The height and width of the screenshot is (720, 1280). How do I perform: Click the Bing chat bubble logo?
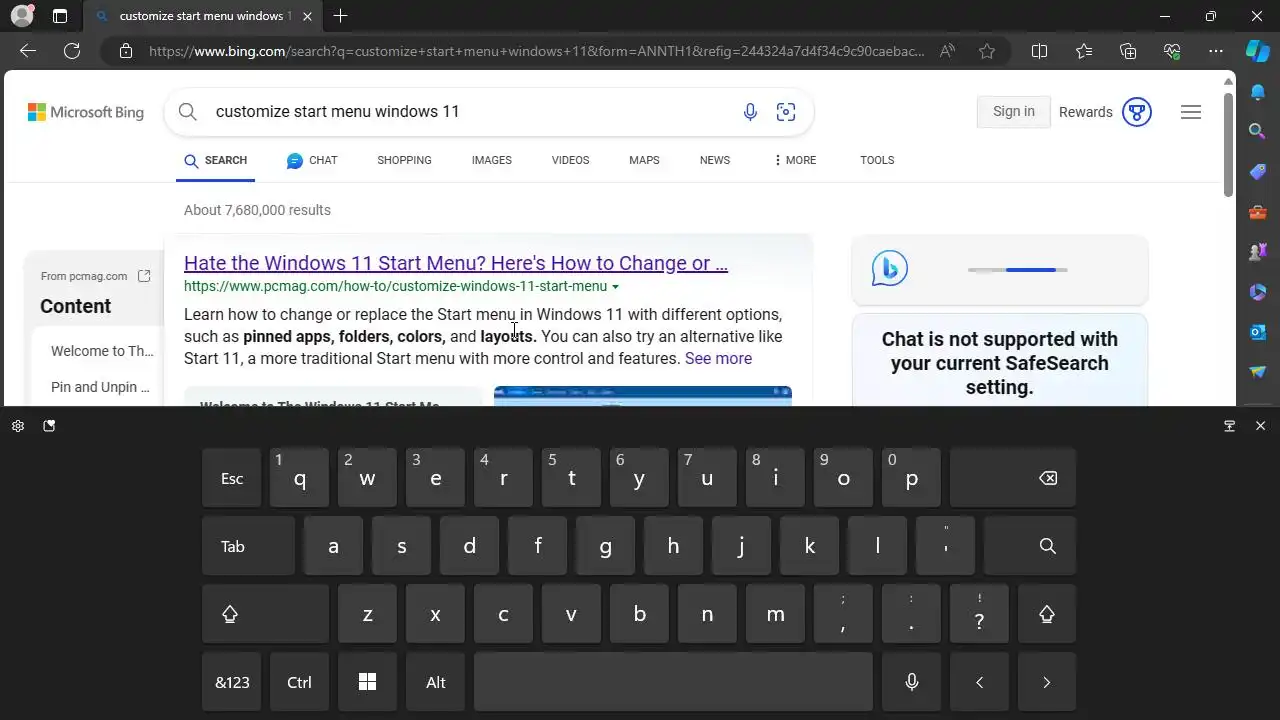[889, 269]
